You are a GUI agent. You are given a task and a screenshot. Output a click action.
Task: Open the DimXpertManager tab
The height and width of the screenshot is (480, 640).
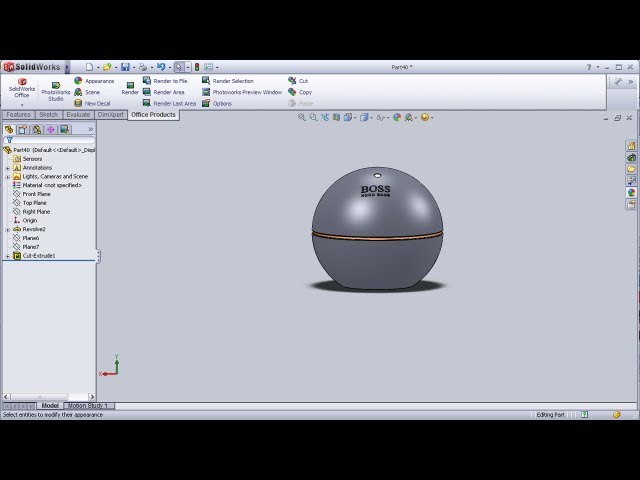(x=51, y=129)
